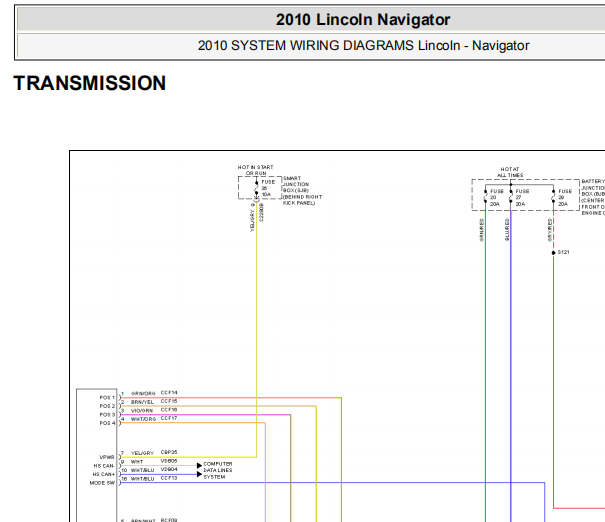Screen dimensions: 605x522
Task: Click the HS CAN+ terminal label
Action: (104, 474)
